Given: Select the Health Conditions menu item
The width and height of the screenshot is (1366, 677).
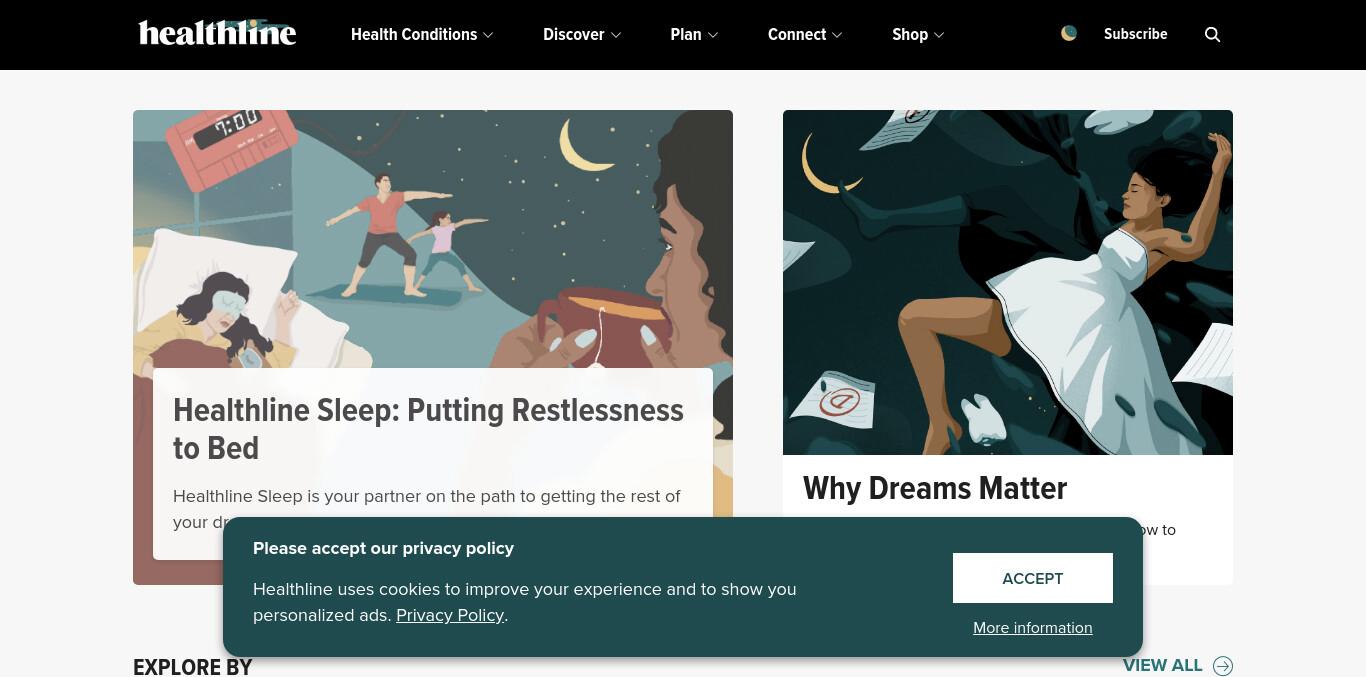Looking at the screenshot, I should [414, 34].
